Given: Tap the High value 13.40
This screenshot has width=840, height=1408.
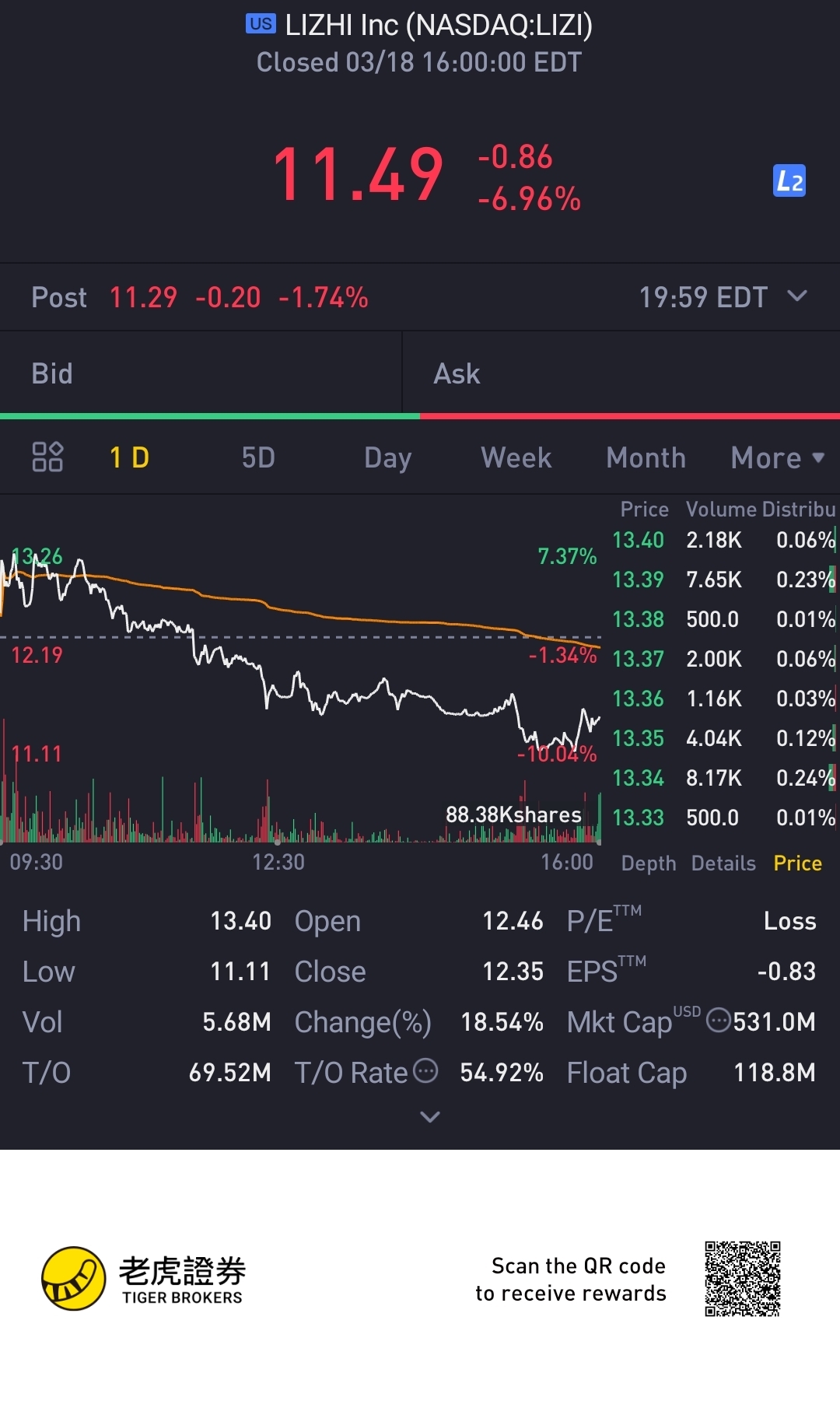Looking at the screenshot, I should coord(240,921).
